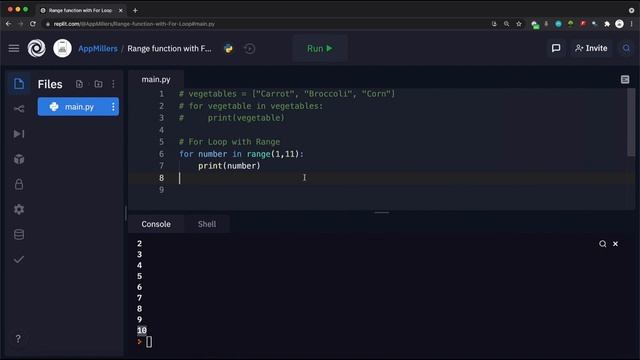Clear the console with X icon
The height and width of the screenshot is (360, 640).
(x=616, y=244)
